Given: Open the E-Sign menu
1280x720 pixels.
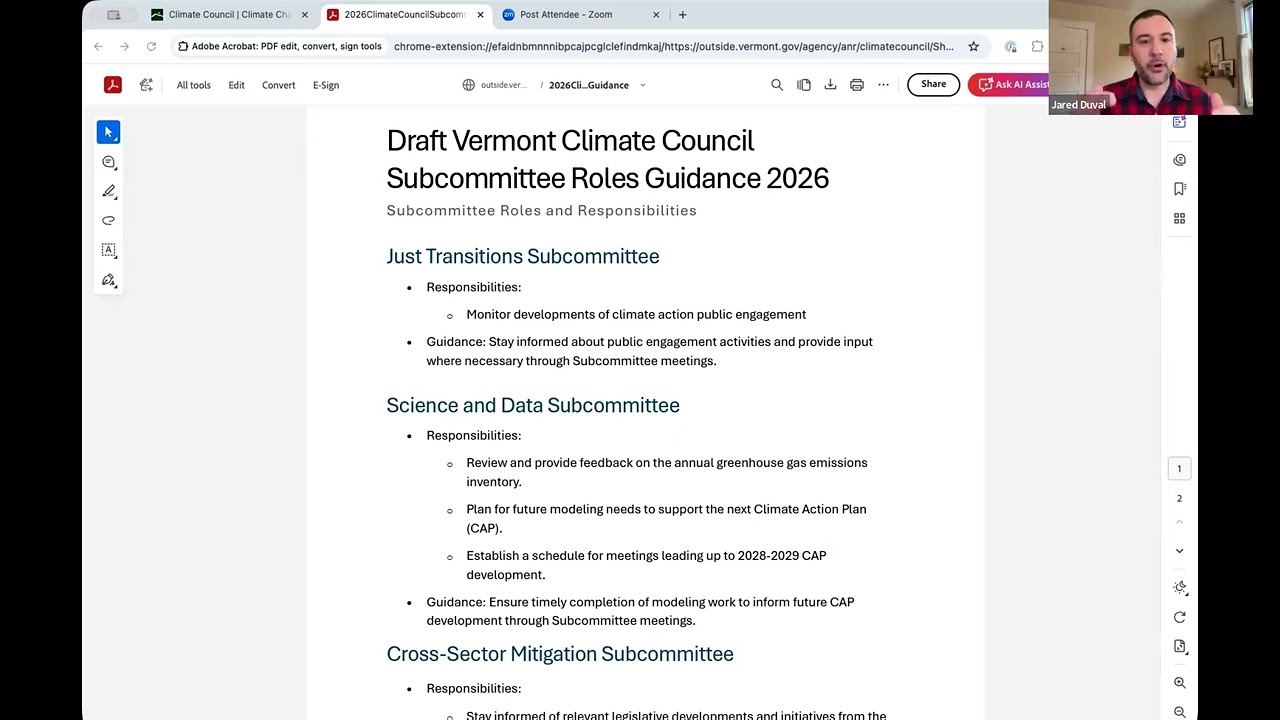Looking at the screenshot, I should (x=326, y=85).
